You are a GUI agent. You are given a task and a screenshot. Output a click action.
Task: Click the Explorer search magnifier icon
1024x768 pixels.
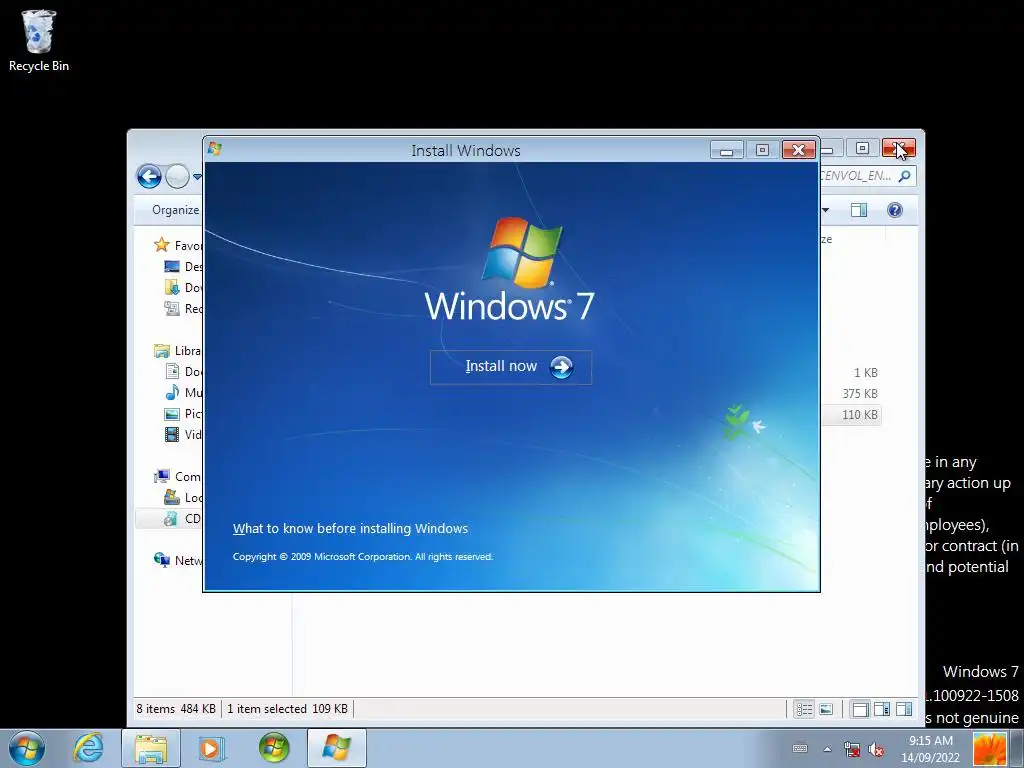(x=904, y=176)
